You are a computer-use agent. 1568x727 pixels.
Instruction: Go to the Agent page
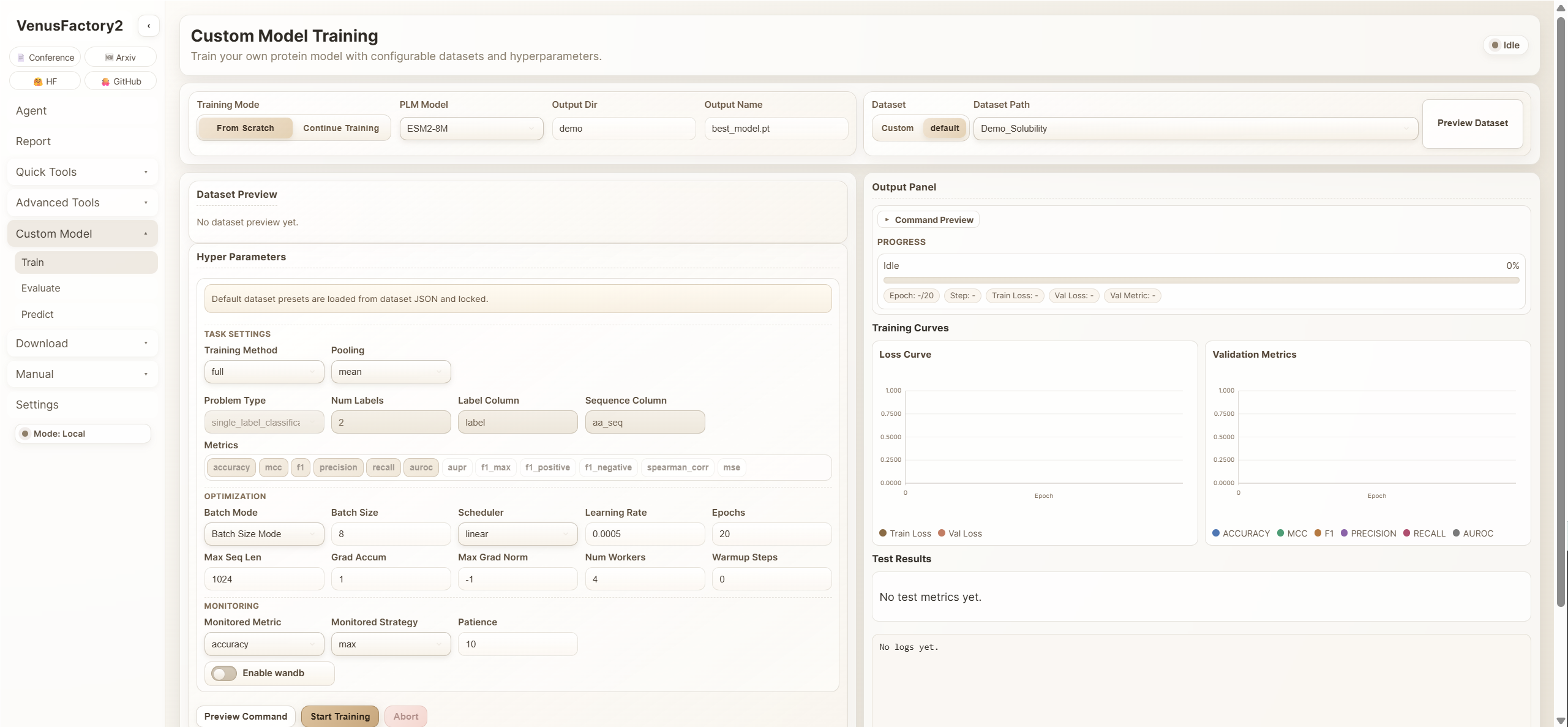(x=31, y=110)
